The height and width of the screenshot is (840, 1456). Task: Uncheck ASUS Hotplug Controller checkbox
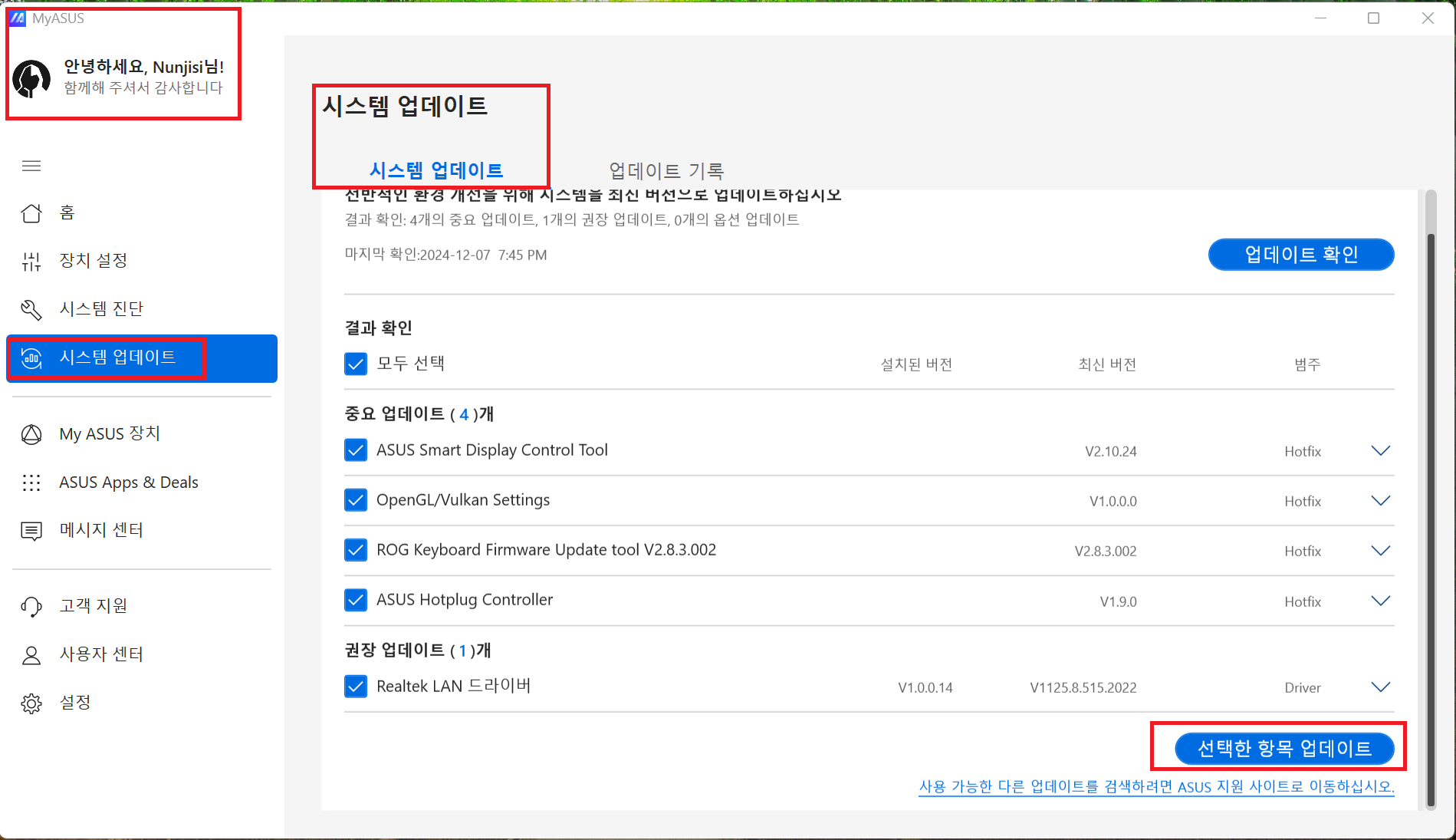[356, 599]
